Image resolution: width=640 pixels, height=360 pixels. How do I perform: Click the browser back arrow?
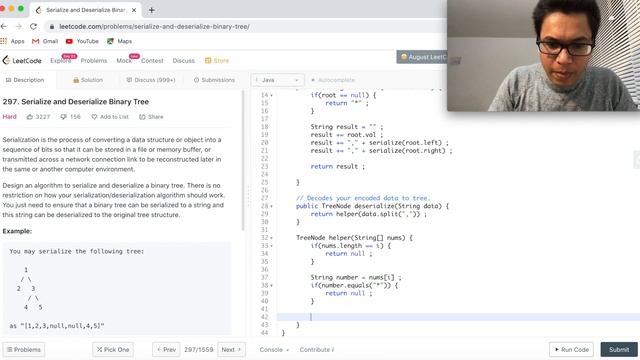point(4,27)
